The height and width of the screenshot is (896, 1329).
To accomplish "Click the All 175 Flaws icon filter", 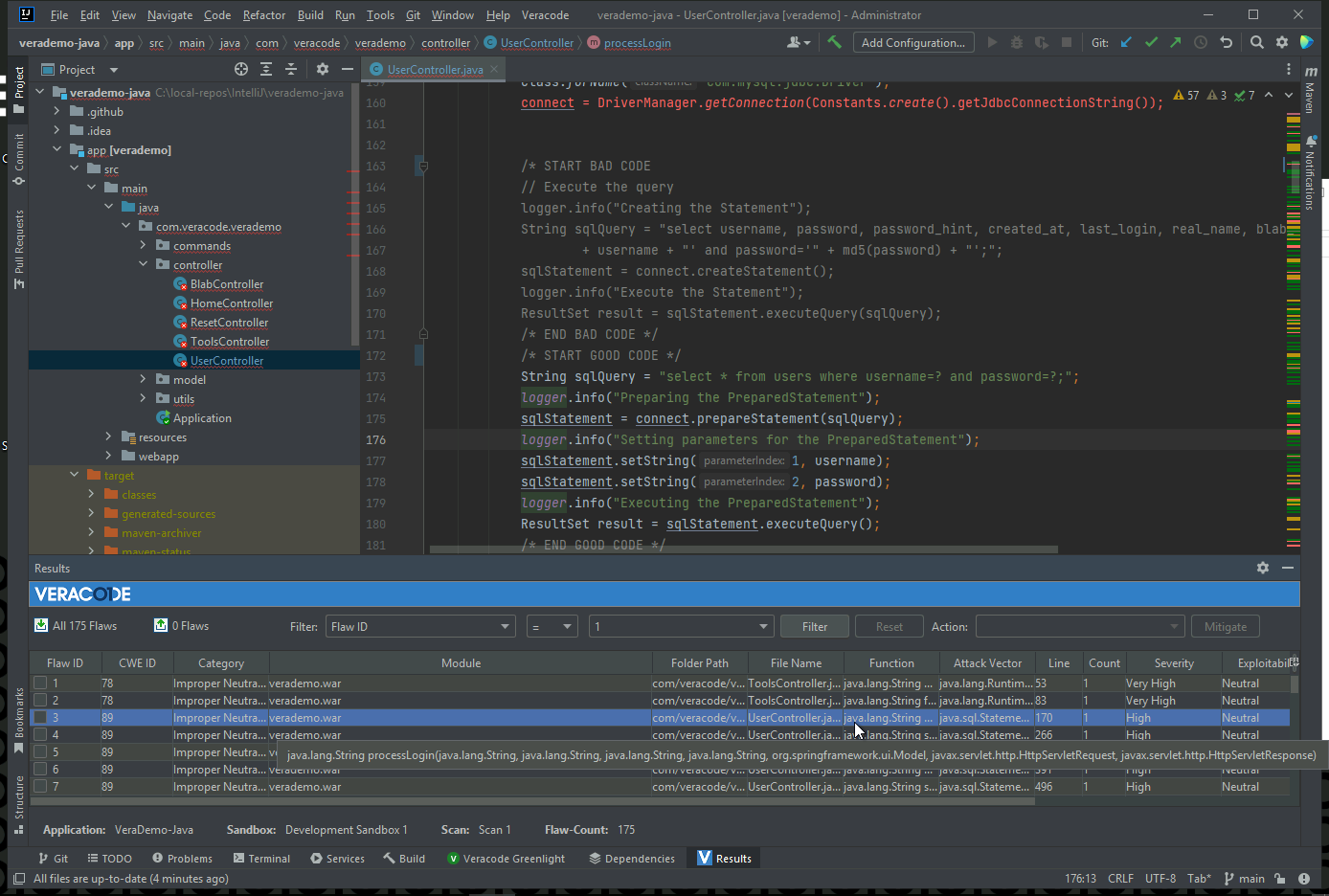I will [41, 625].
